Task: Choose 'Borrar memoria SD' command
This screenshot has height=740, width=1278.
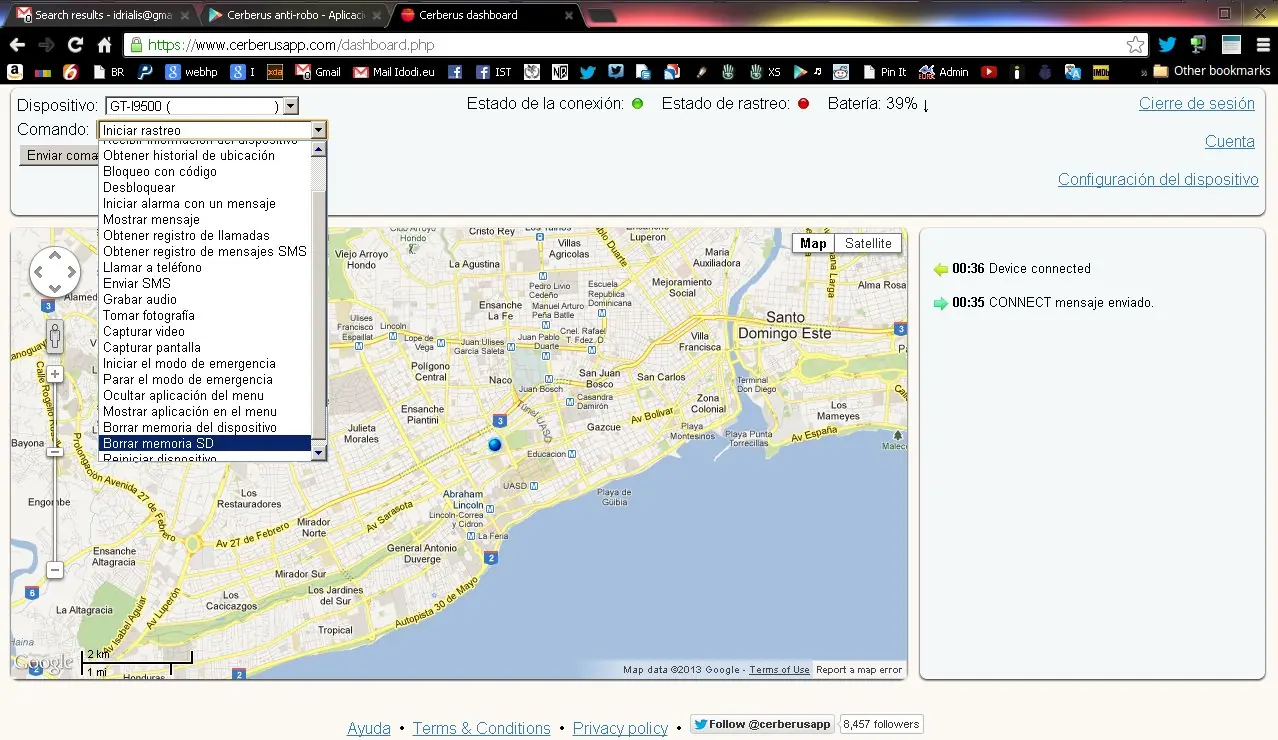Action: [205, 443]
